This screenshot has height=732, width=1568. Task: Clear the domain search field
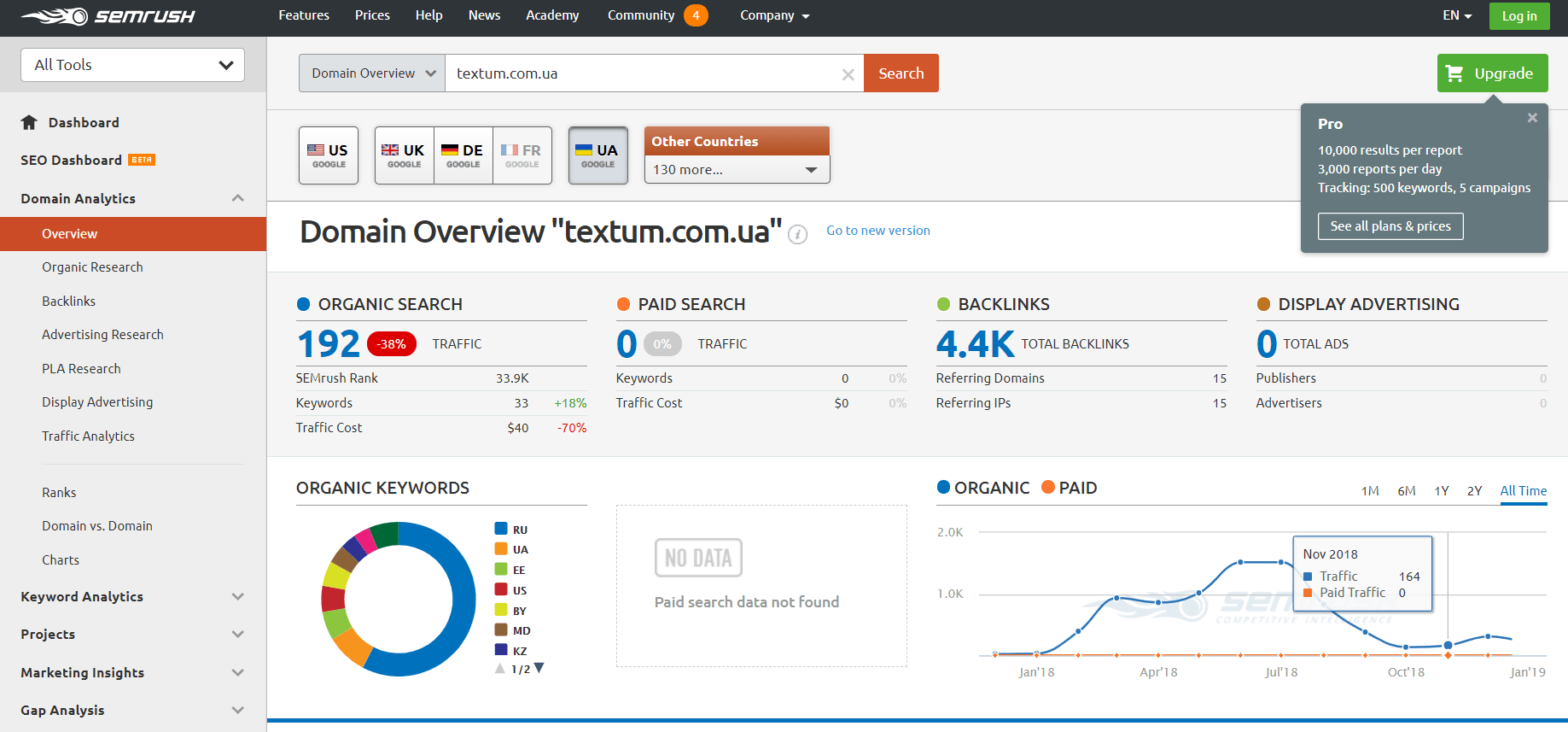[848, 74]
